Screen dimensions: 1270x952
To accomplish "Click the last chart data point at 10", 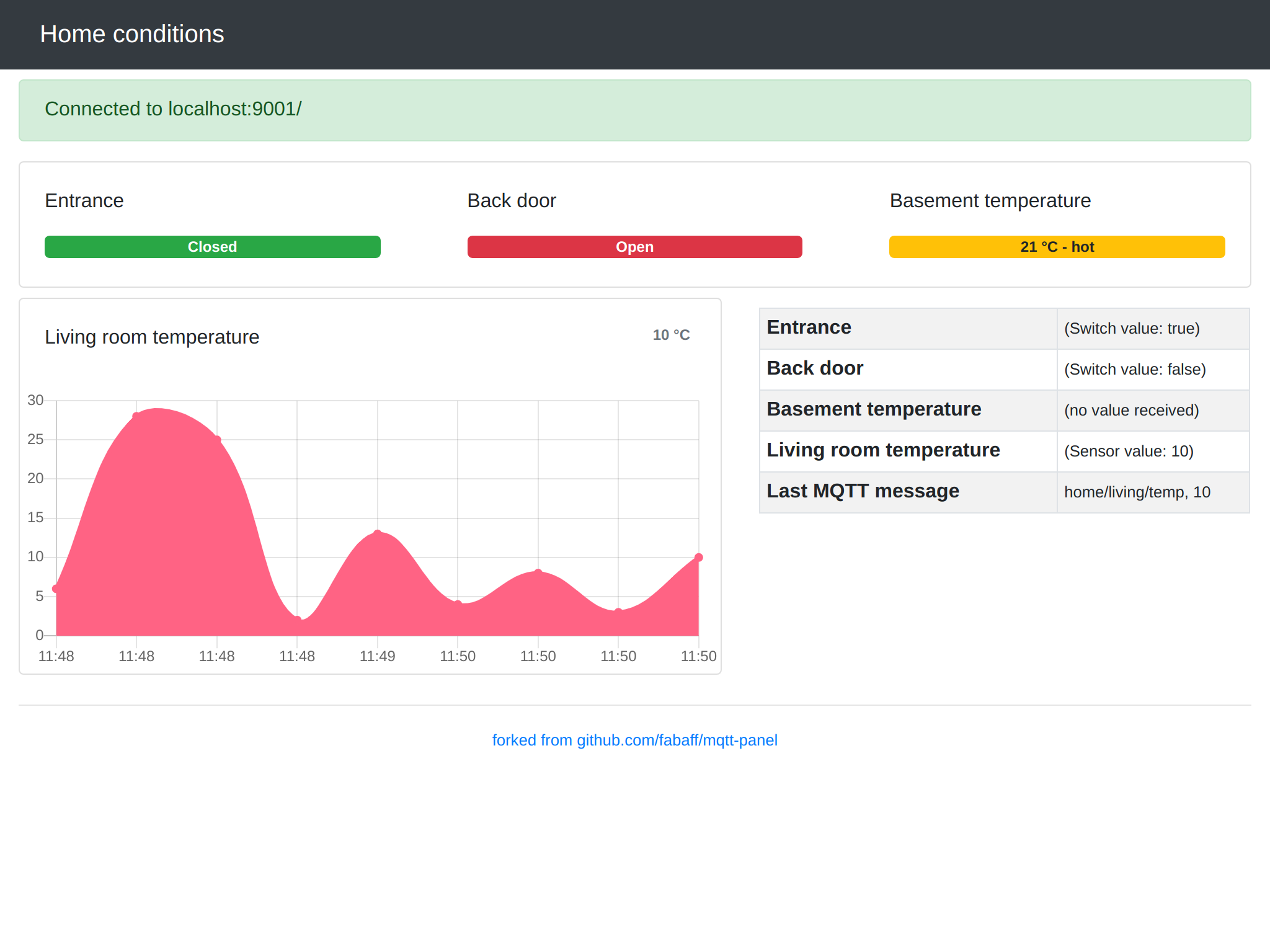I will 698,558.
